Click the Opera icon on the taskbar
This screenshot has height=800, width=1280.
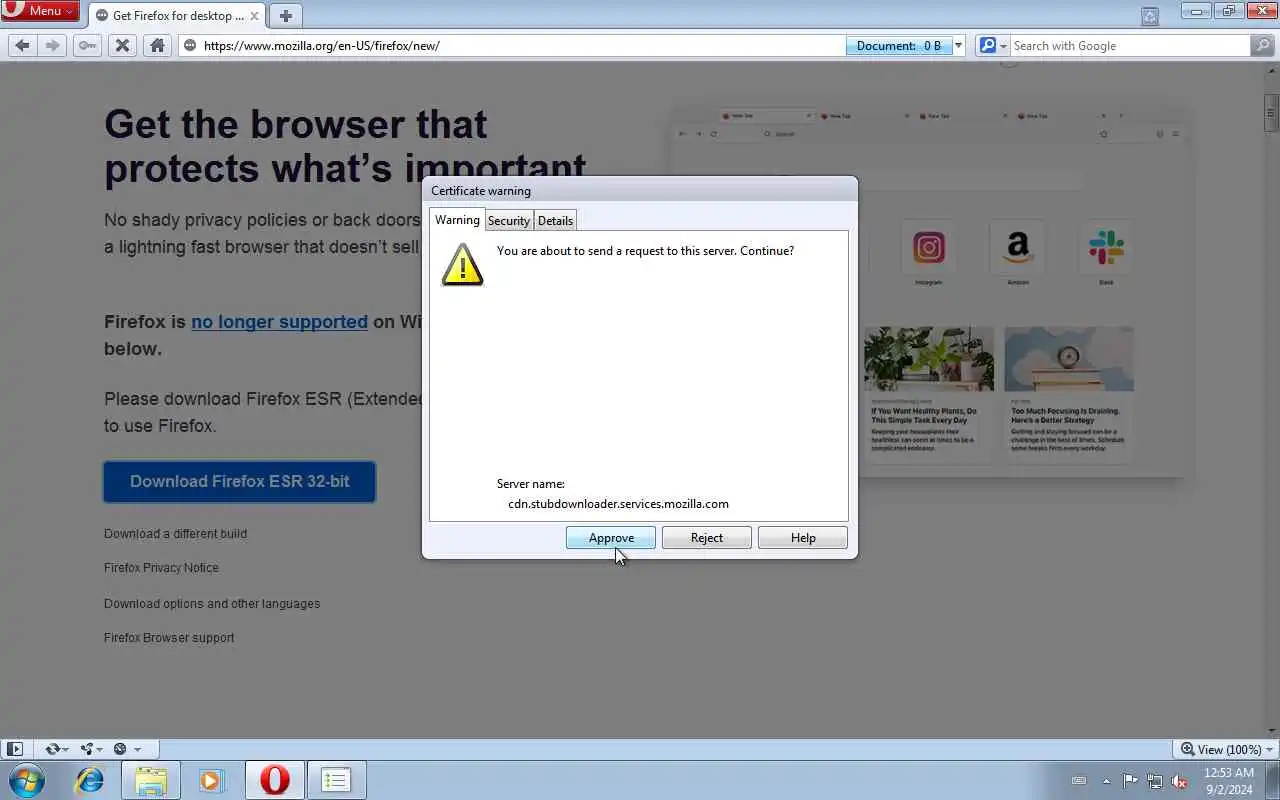point(274,780)
